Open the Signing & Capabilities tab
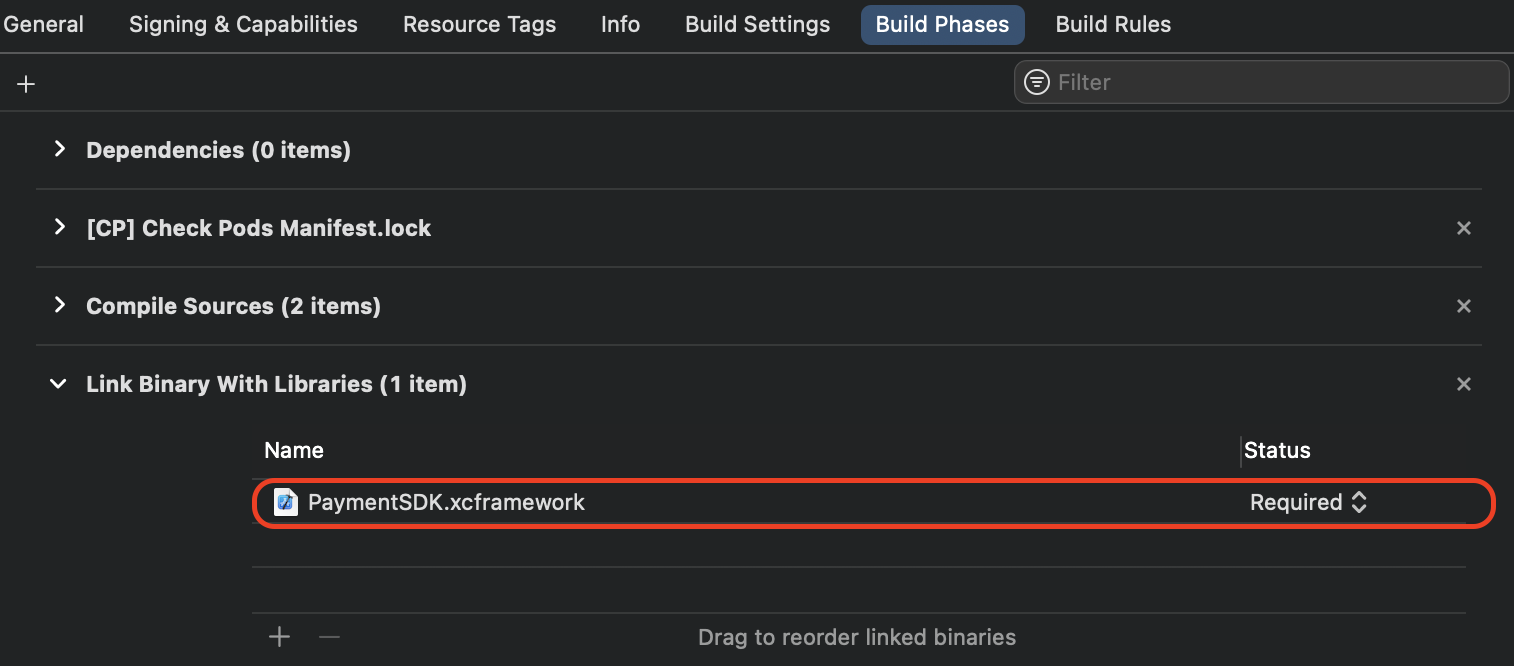Viewport: 1514px width, 666px height. pyautogui.click(x=243, y=25)
